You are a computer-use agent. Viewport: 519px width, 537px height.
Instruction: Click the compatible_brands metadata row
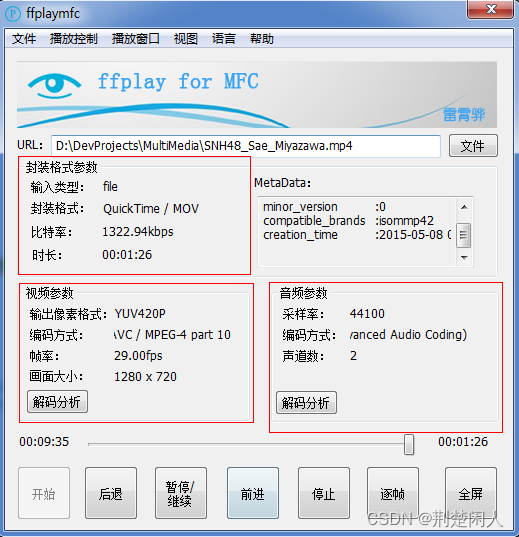[x=348, y=221]
